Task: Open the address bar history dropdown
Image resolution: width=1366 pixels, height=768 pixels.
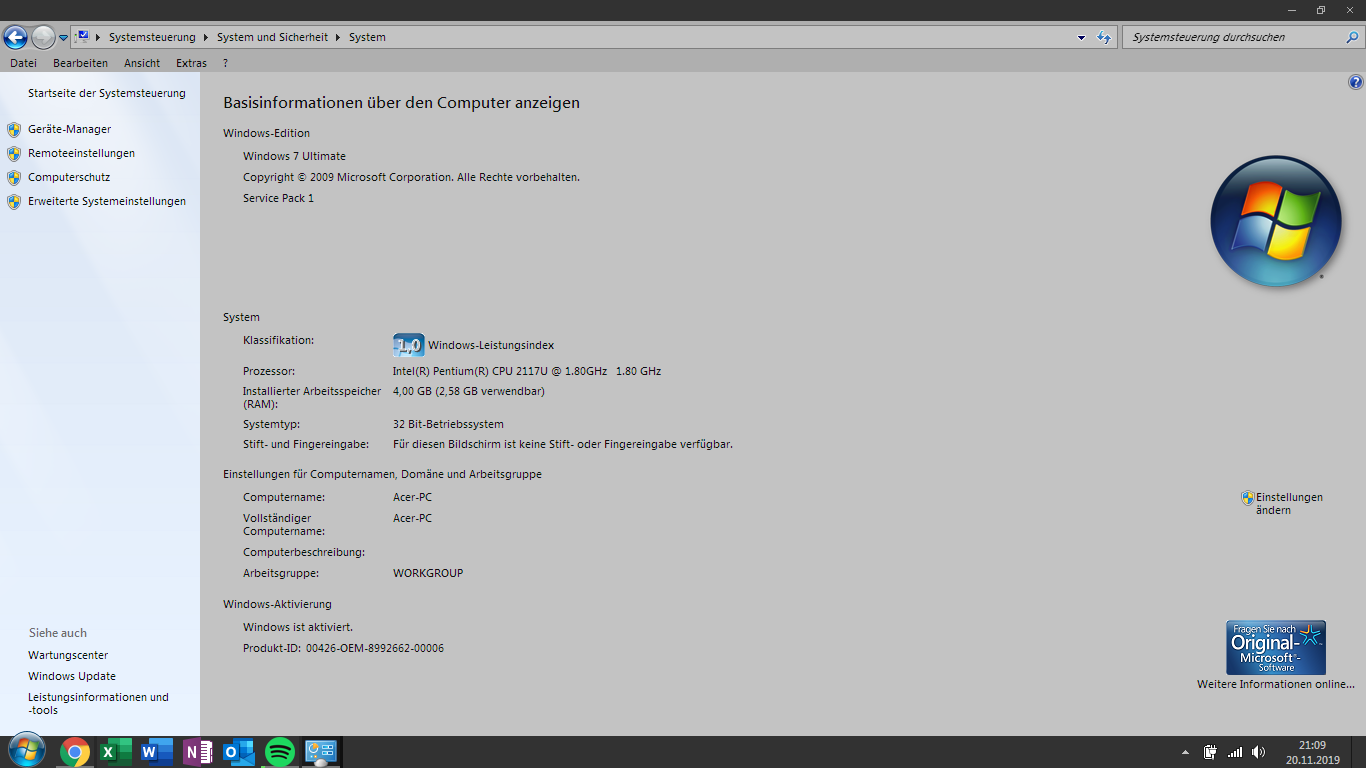Action: click(x=1081, y=37)
